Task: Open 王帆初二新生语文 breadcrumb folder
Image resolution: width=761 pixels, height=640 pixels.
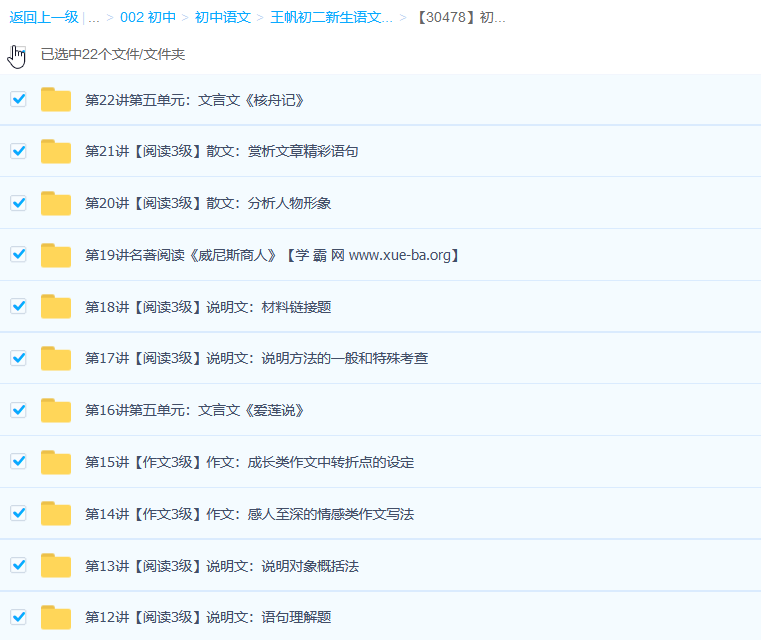Action: 331,18
